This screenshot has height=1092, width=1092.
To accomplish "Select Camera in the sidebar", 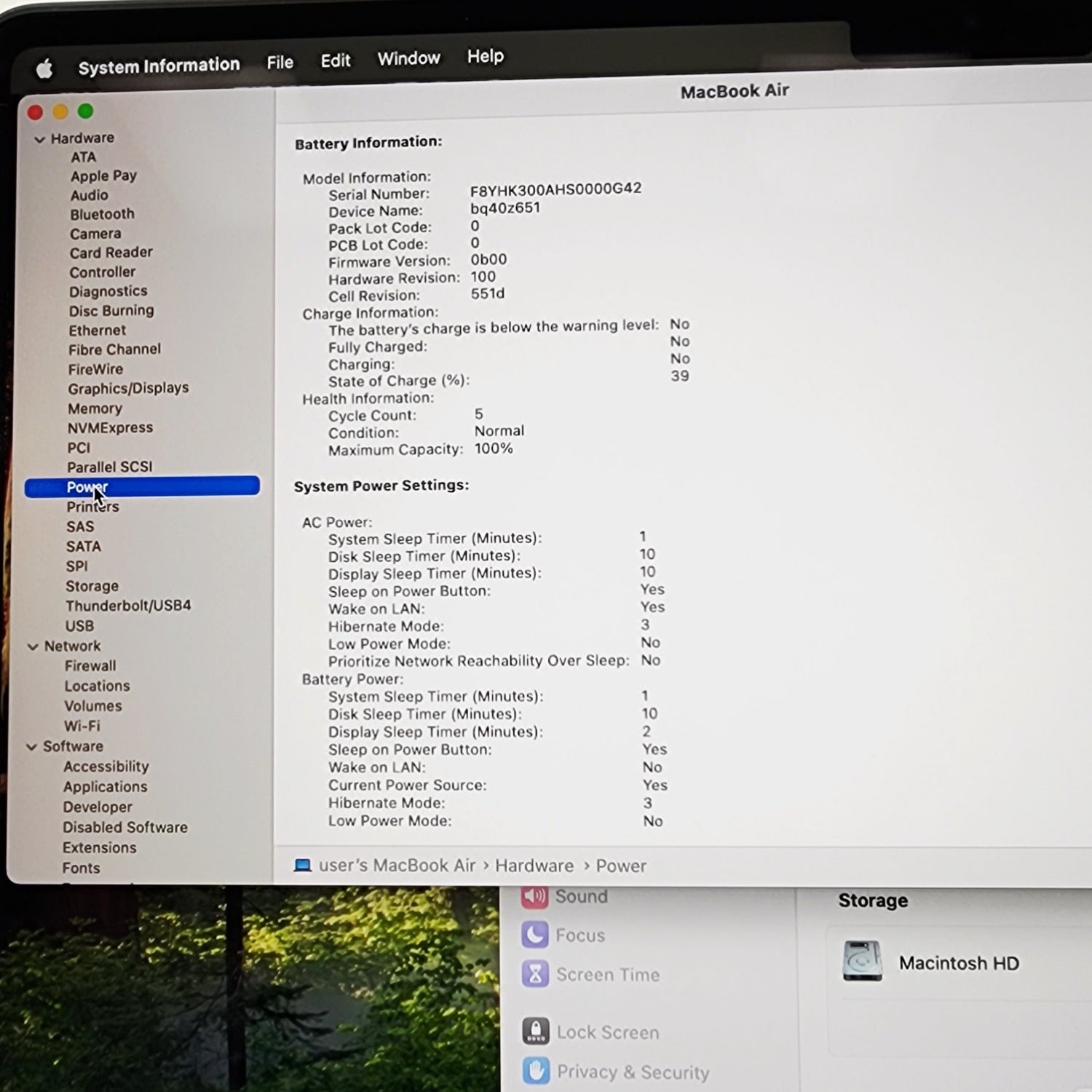I will 95,234.
